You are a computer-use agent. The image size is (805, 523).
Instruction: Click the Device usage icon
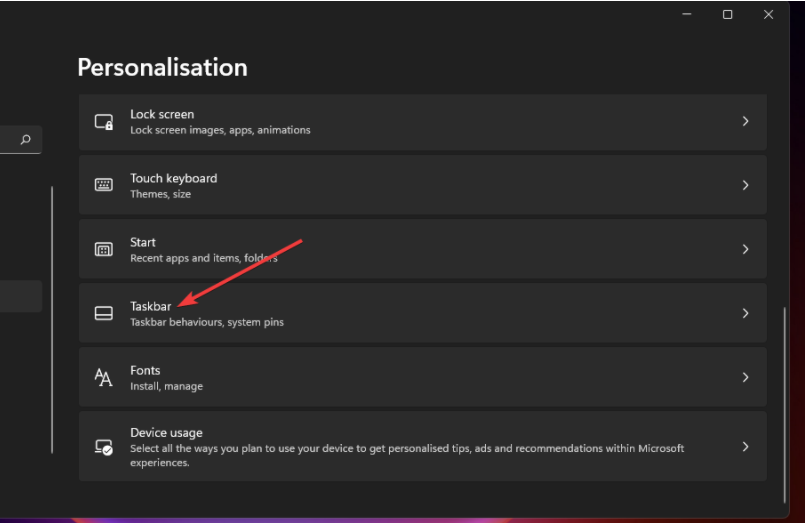104,447
